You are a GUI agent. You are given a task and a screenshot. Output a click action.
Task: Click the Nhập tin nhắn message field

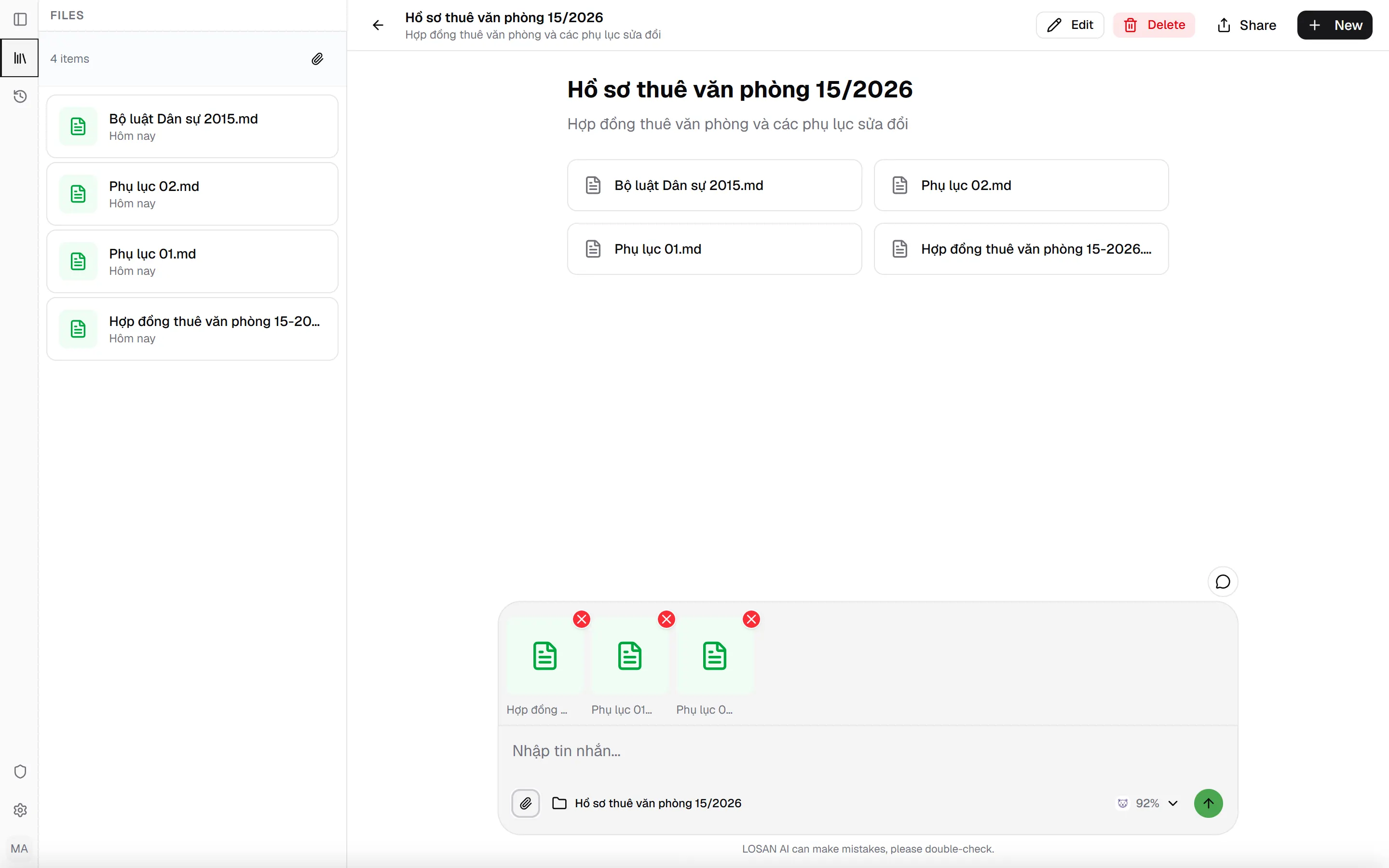coord(867,751)
